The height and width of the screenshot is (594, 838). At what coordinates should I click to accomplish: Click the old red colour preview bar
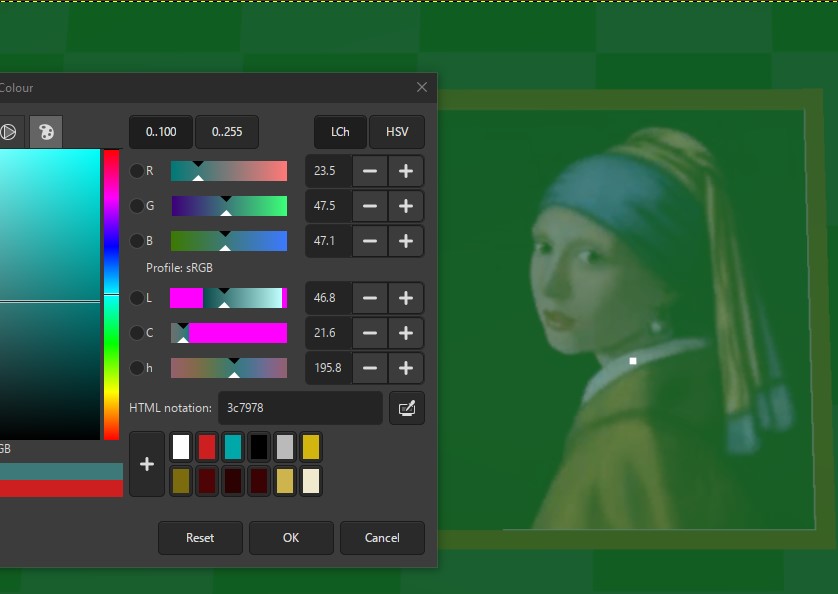click(x=61, y=489)
